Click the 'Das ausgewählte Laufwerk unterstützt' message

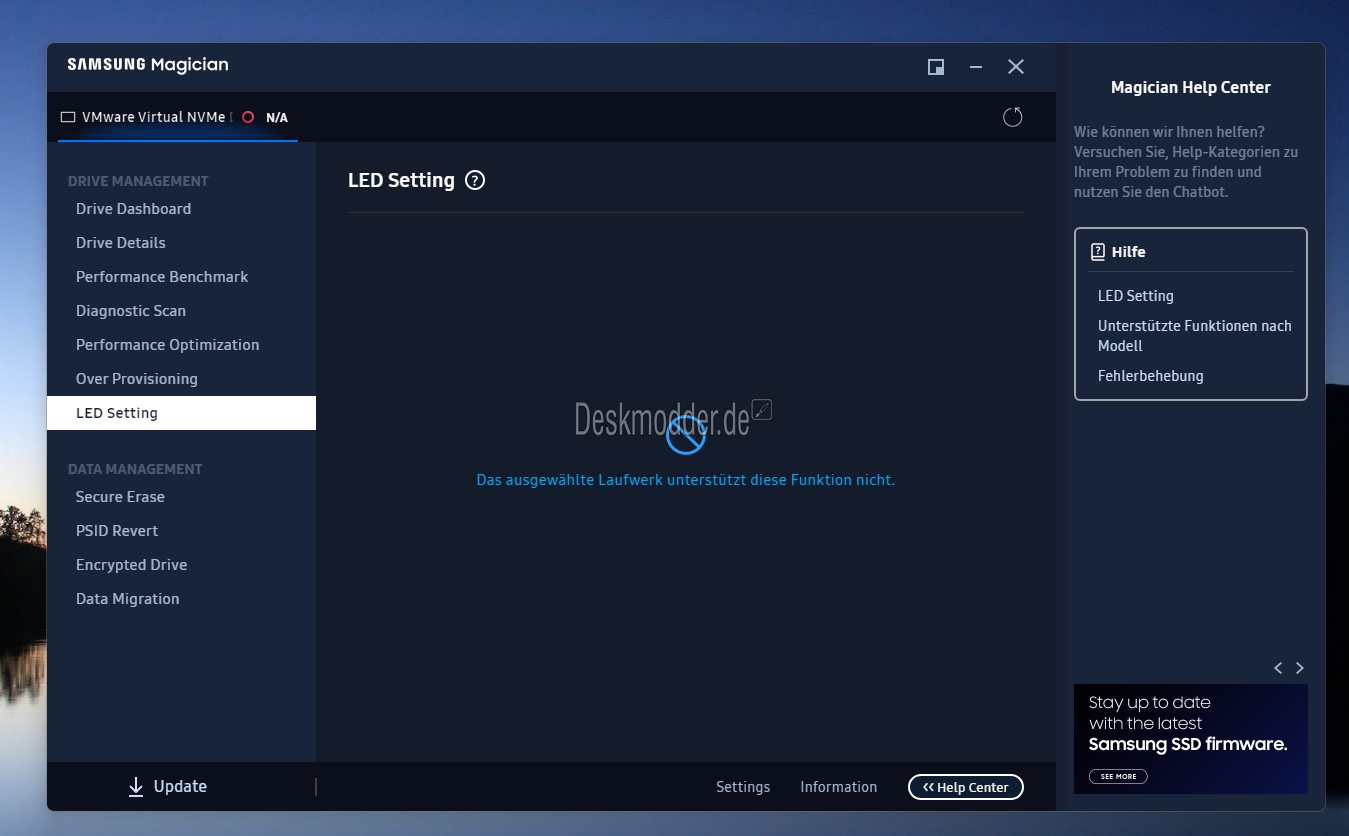(x=685, y=480)
